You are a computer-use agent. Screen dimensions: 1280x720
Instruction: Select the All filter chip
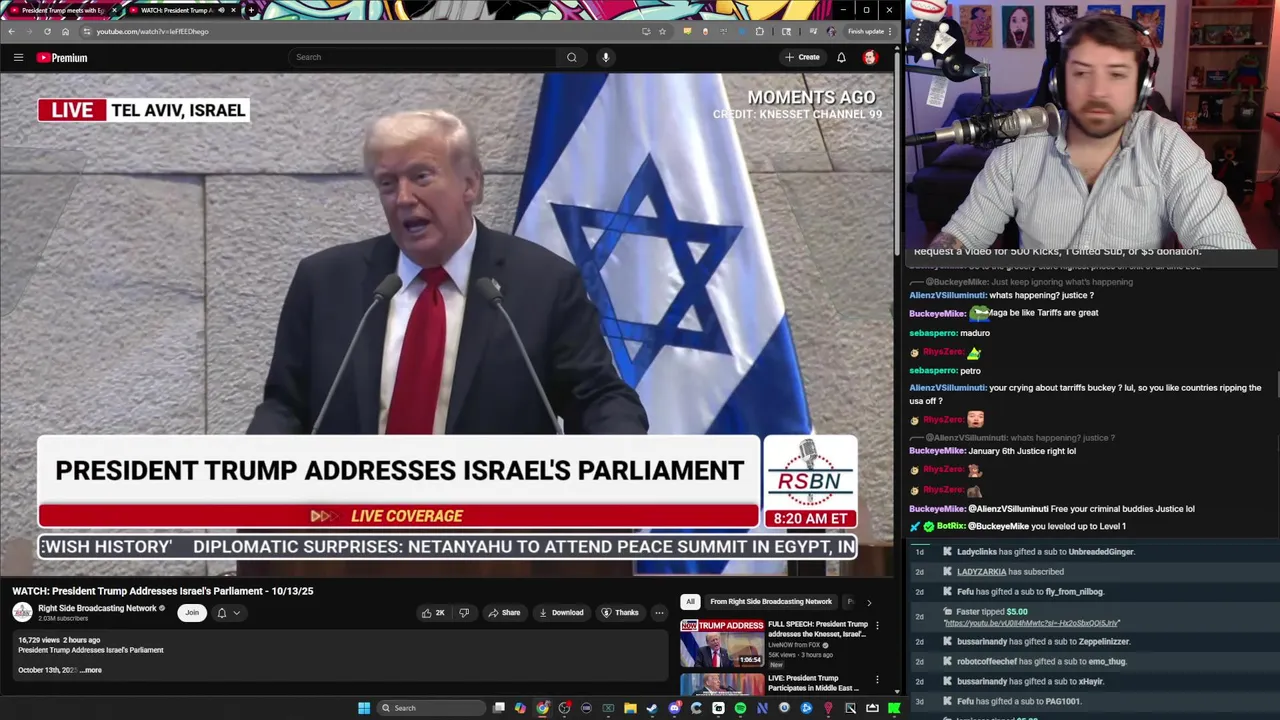tap(690, 602)
